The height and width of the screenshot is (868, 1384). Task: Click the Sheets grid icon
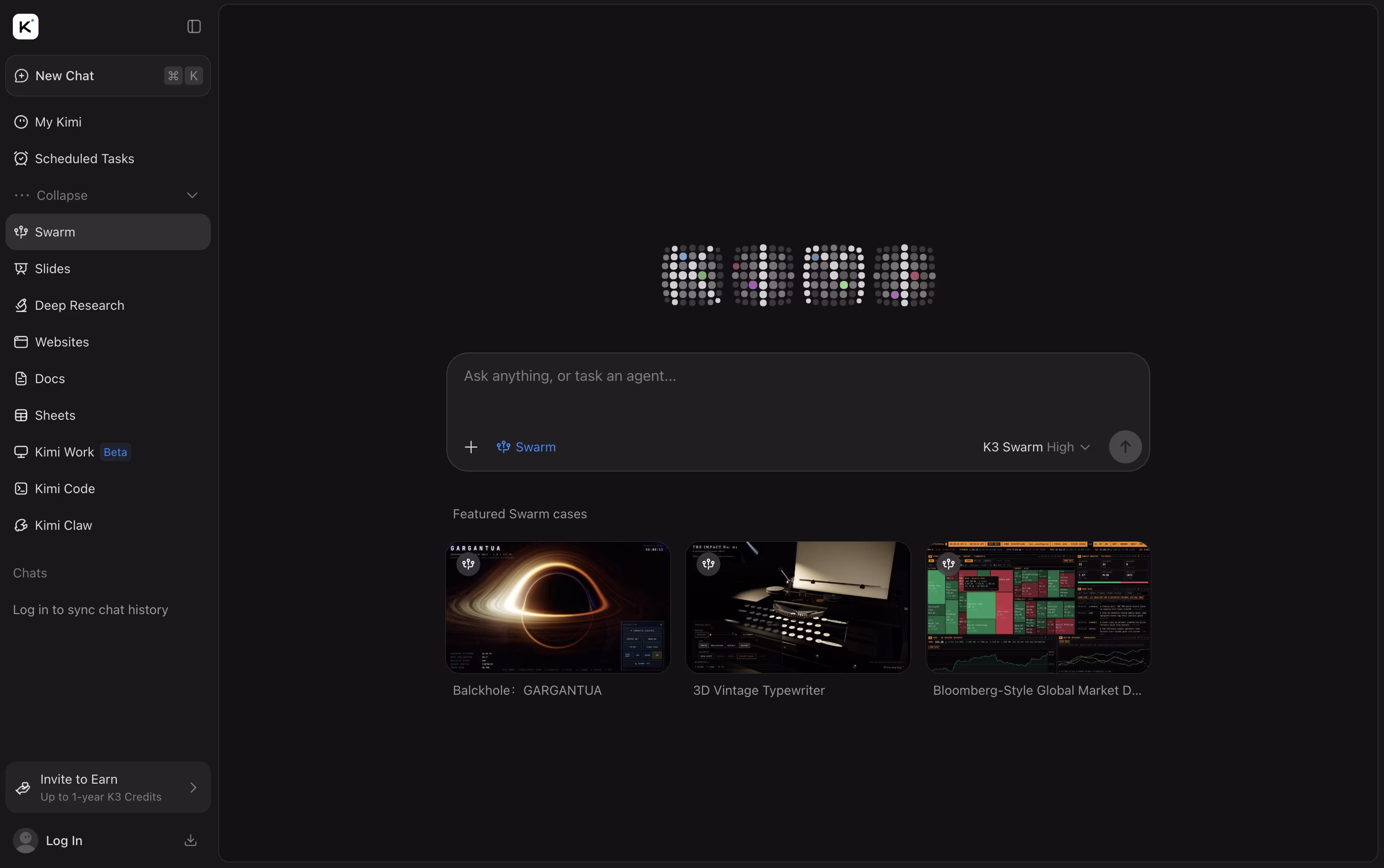(21, 415)
